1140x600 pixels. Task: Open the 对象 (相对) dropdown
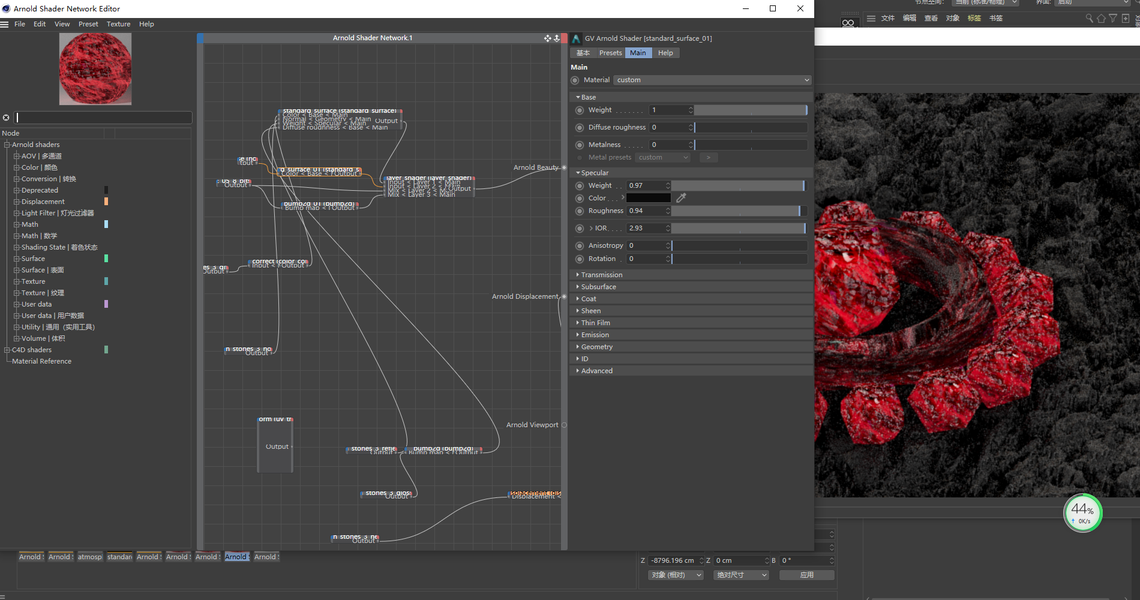675,575
